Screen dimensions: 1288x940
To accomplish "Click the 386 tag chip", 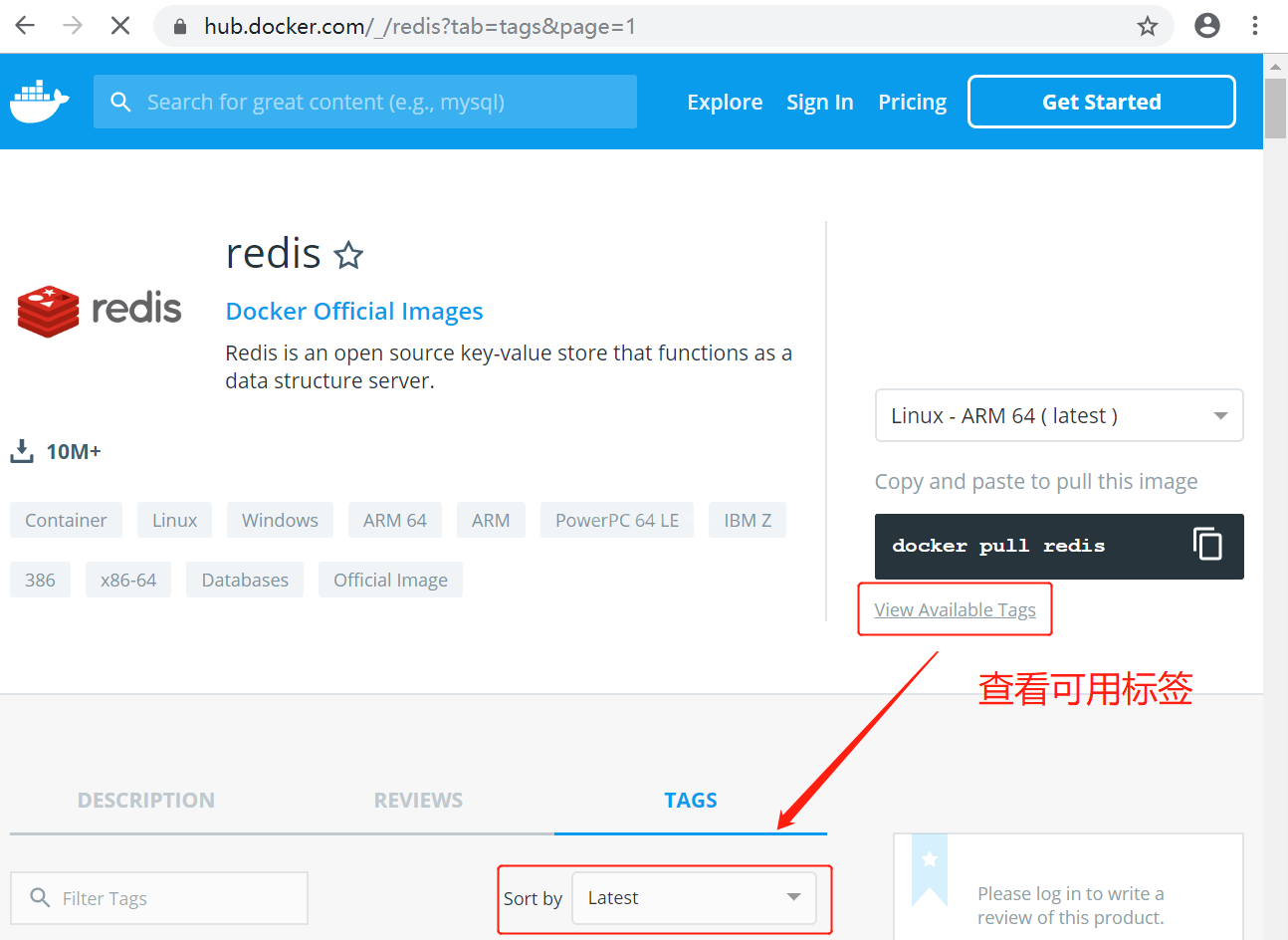I will [40, 580].
